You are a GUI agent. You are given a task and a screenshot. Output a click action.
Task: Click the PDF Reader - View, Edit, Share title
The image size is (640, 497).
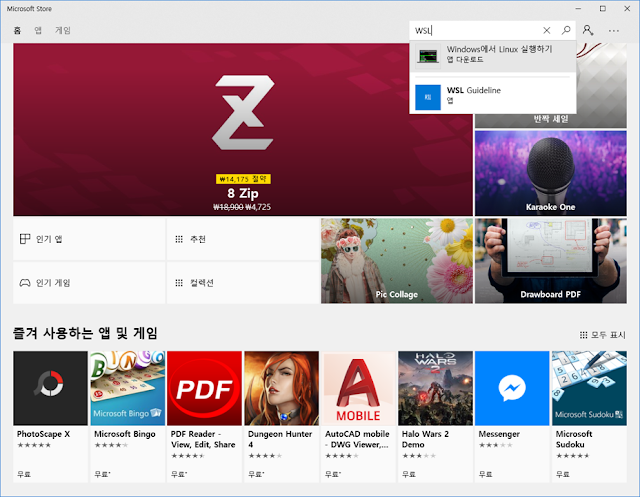coord(203,439)
